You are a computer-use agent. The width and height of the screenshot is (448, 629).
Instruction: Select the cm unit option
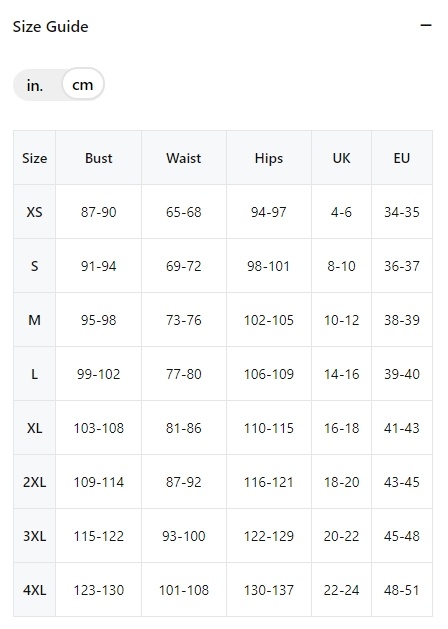tap(83, 85)
